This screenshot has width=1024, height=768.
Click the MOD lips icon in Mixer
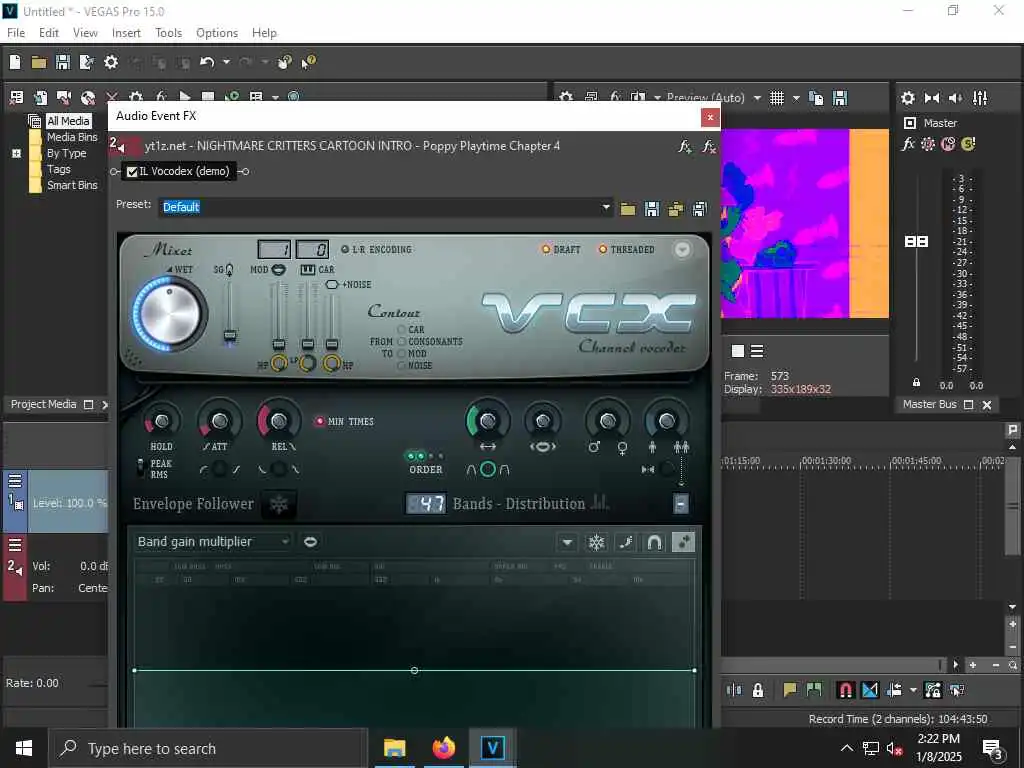278,269
